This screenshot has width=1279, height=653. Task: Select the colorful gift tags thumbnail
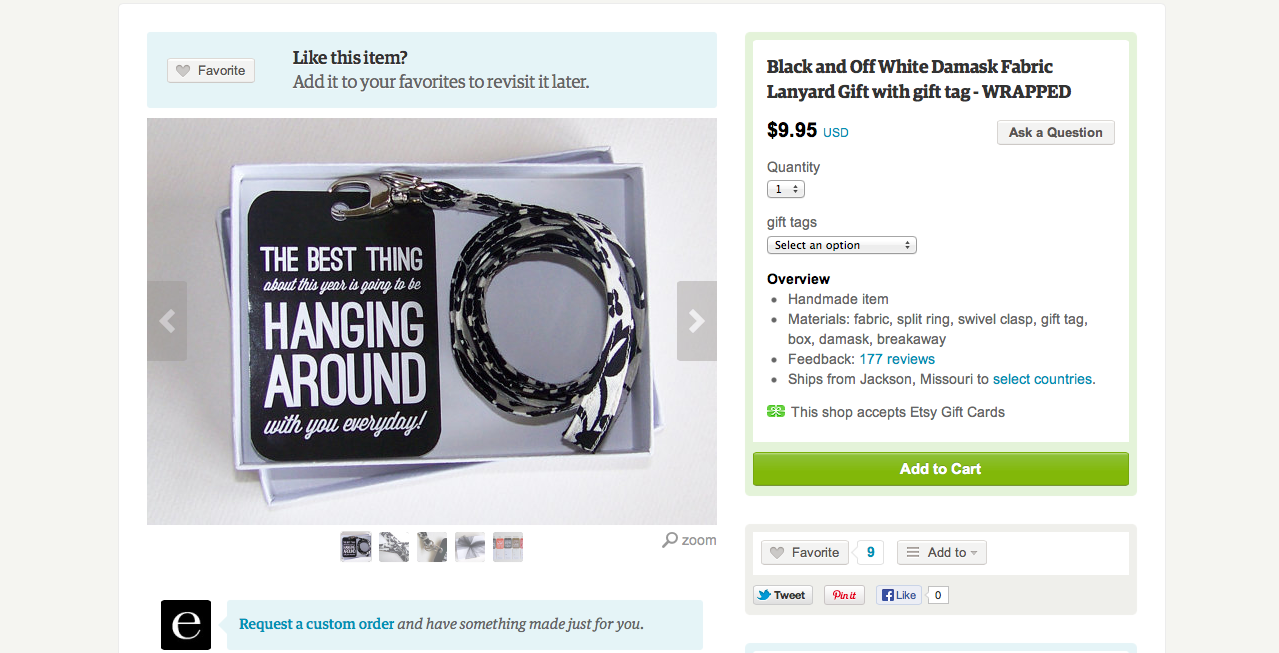[508, 547]
